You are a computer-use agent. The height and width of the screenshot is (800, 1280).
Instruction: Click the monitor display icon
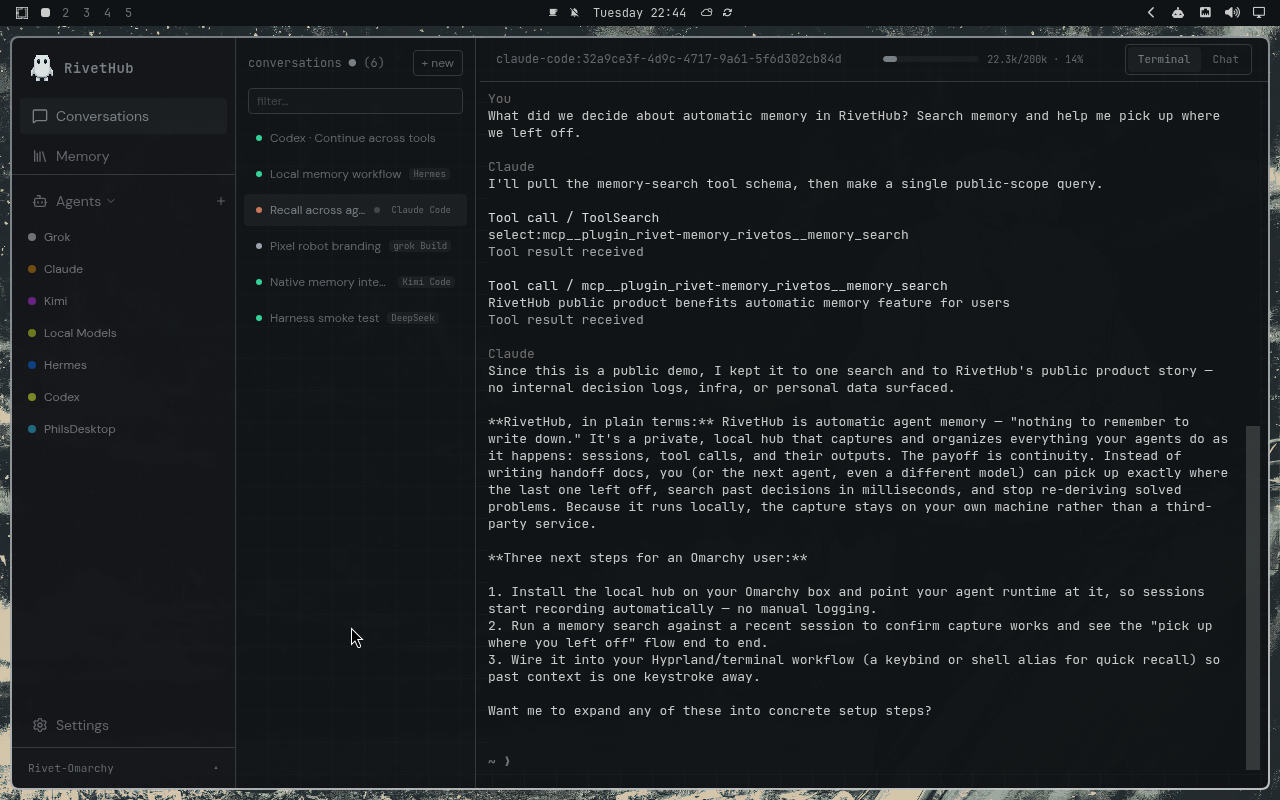point(1259,13)
